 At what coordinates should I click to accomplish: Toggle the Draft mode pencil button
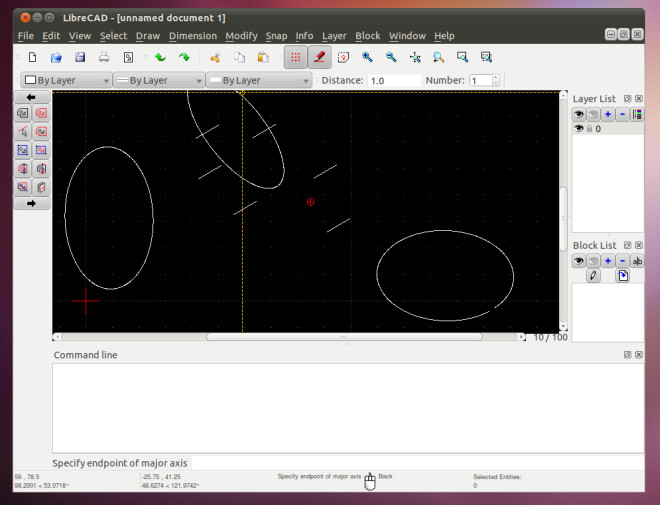tap(319, 58)
